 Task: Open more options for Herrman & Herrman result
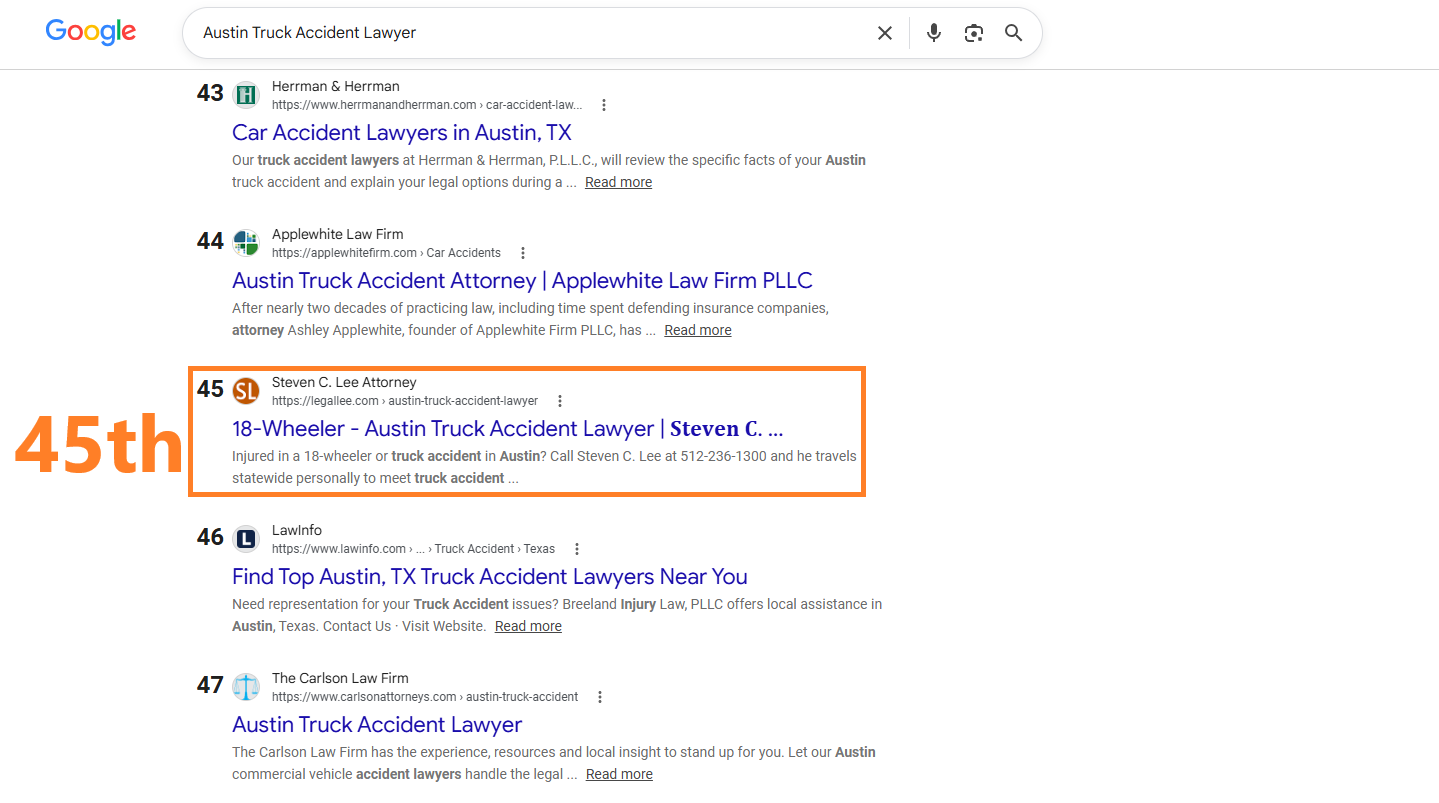click(604, 105)
